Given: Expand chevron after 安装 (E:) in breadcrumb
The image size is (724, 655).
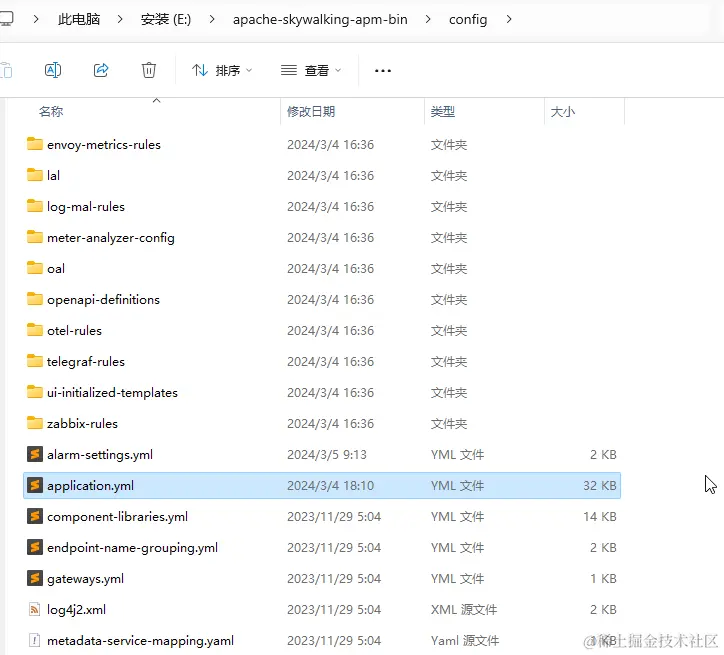Looking at the screenshot, I should [212, 19].
